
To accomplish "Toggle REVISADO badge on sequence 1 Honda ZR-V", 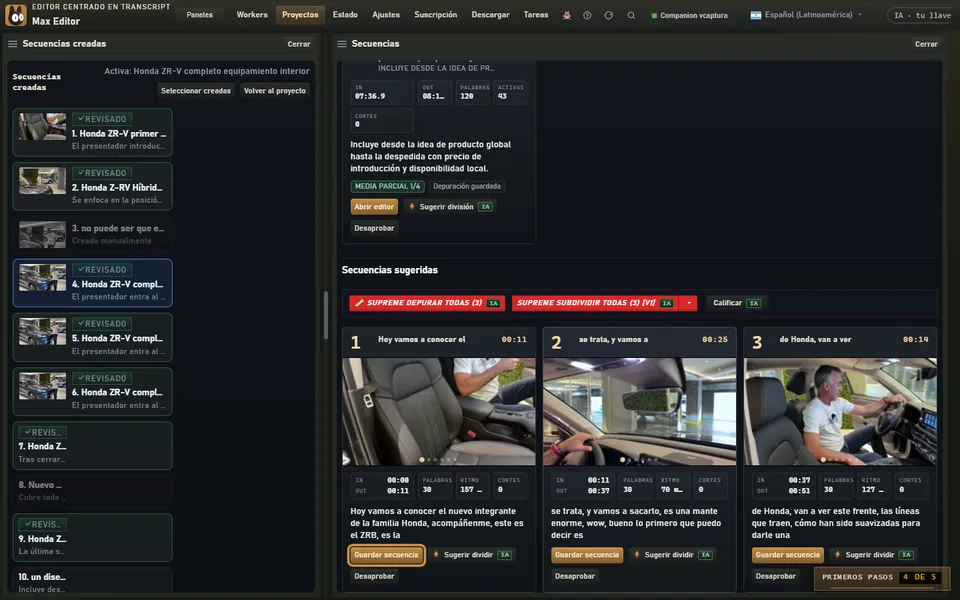I will click(102, 119).
